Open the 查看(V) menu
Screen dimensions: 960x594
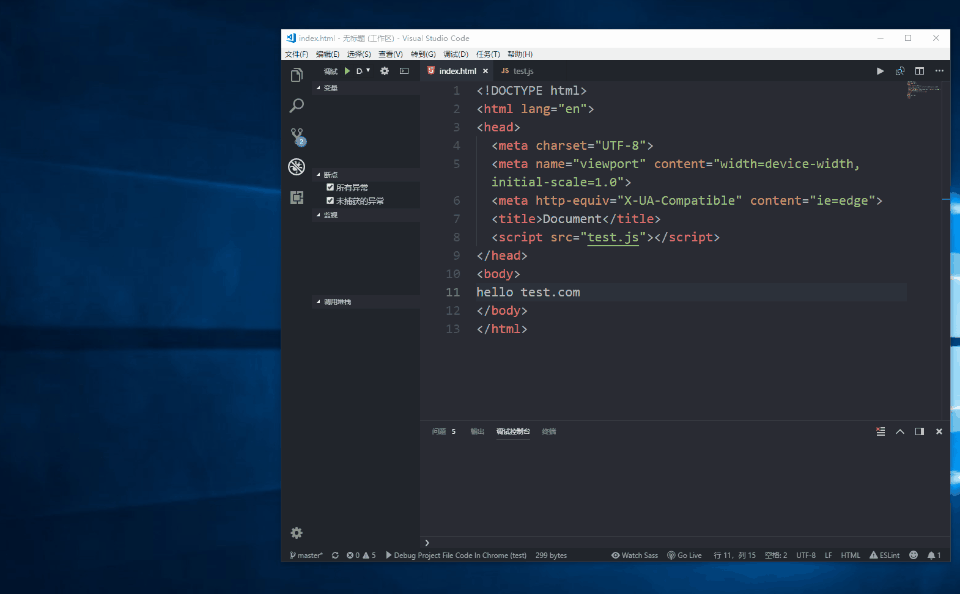[x=391, y=55]
